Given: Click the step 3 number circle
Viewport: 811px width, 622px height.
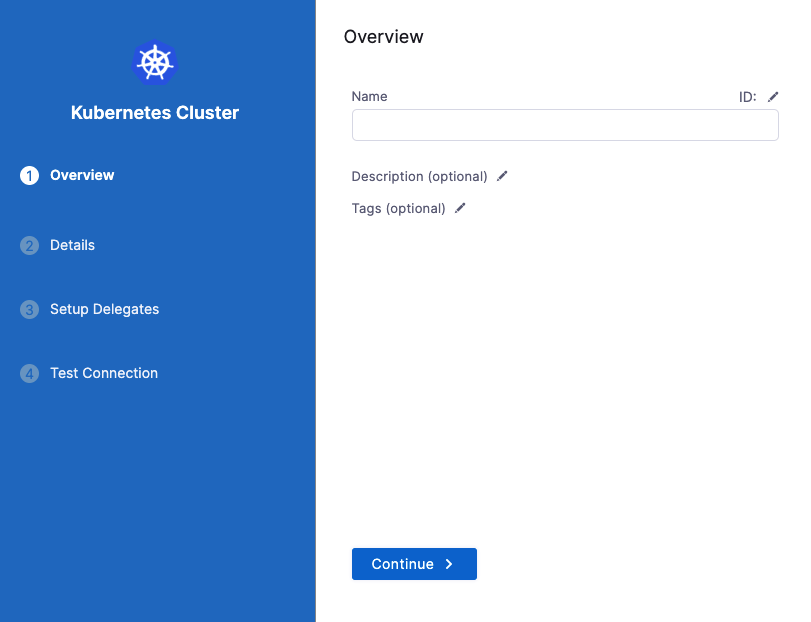Looking at the screenshot, I should (29, 310).
